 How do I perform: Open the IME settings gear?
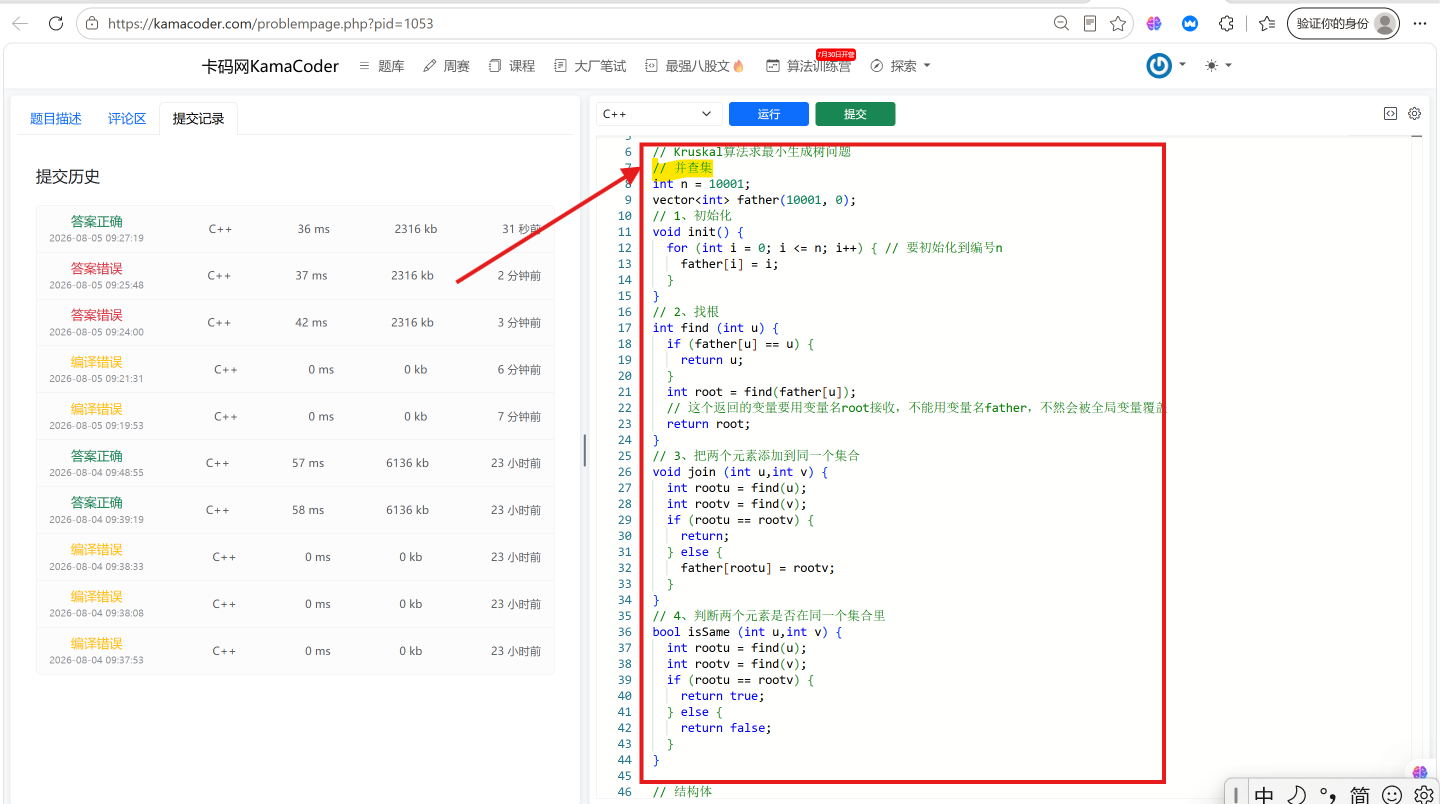click(1424, 795)
